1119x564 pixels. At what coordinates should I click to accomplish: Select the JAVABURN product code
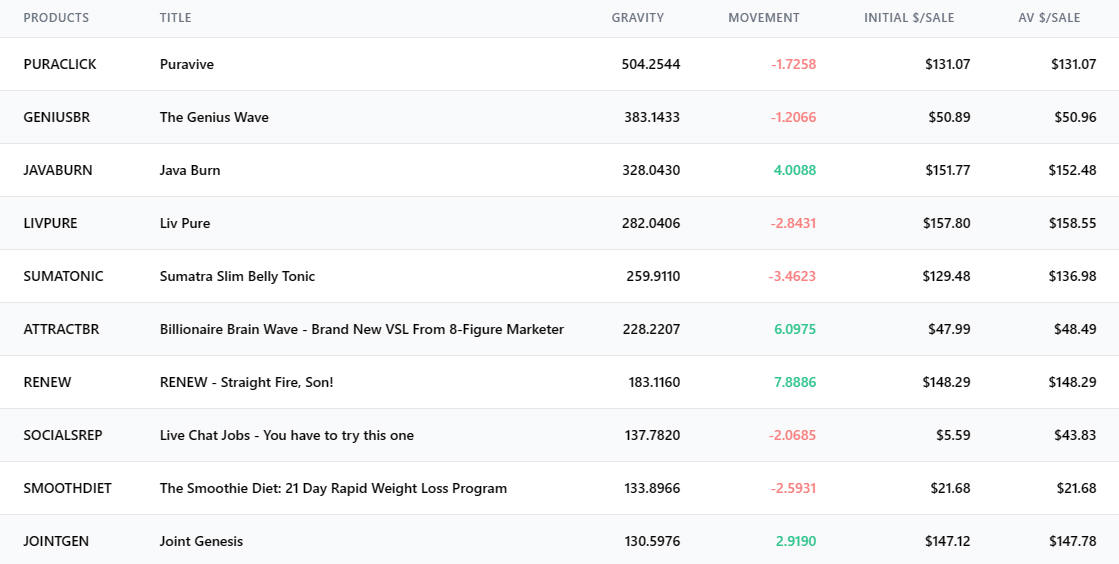click(58, 170)
